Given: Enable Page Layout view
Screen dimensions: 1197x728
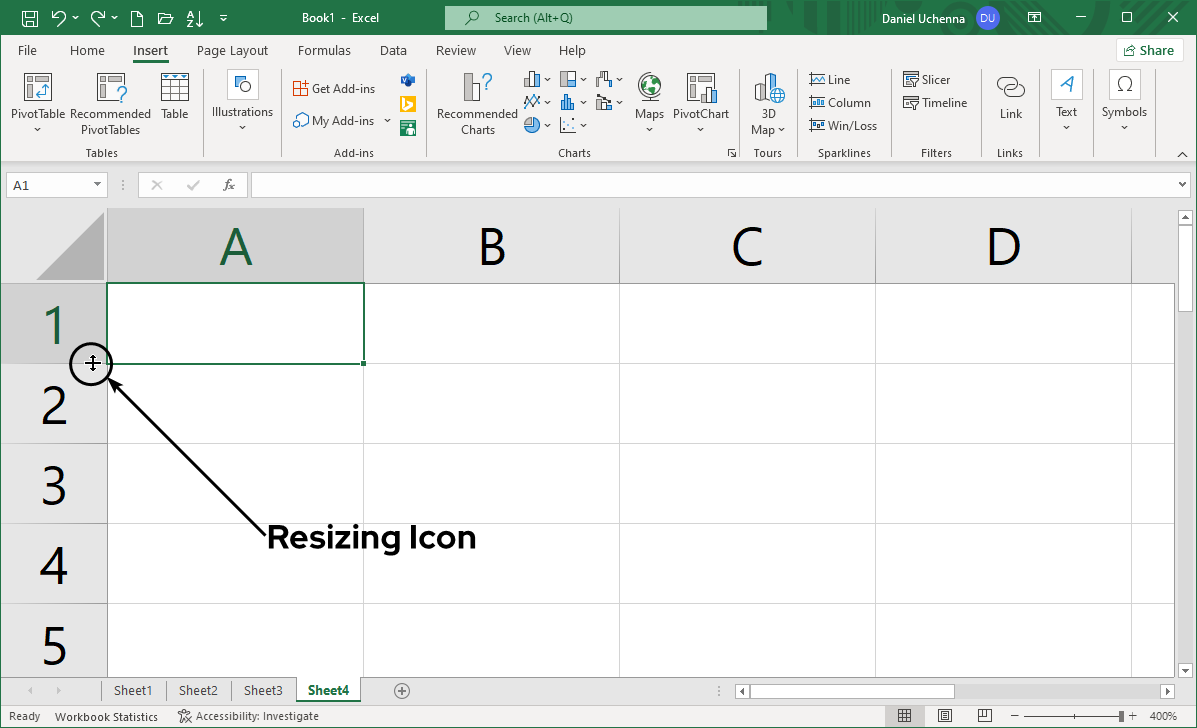Looking at the screenshot, I should [x=945, y=715].
